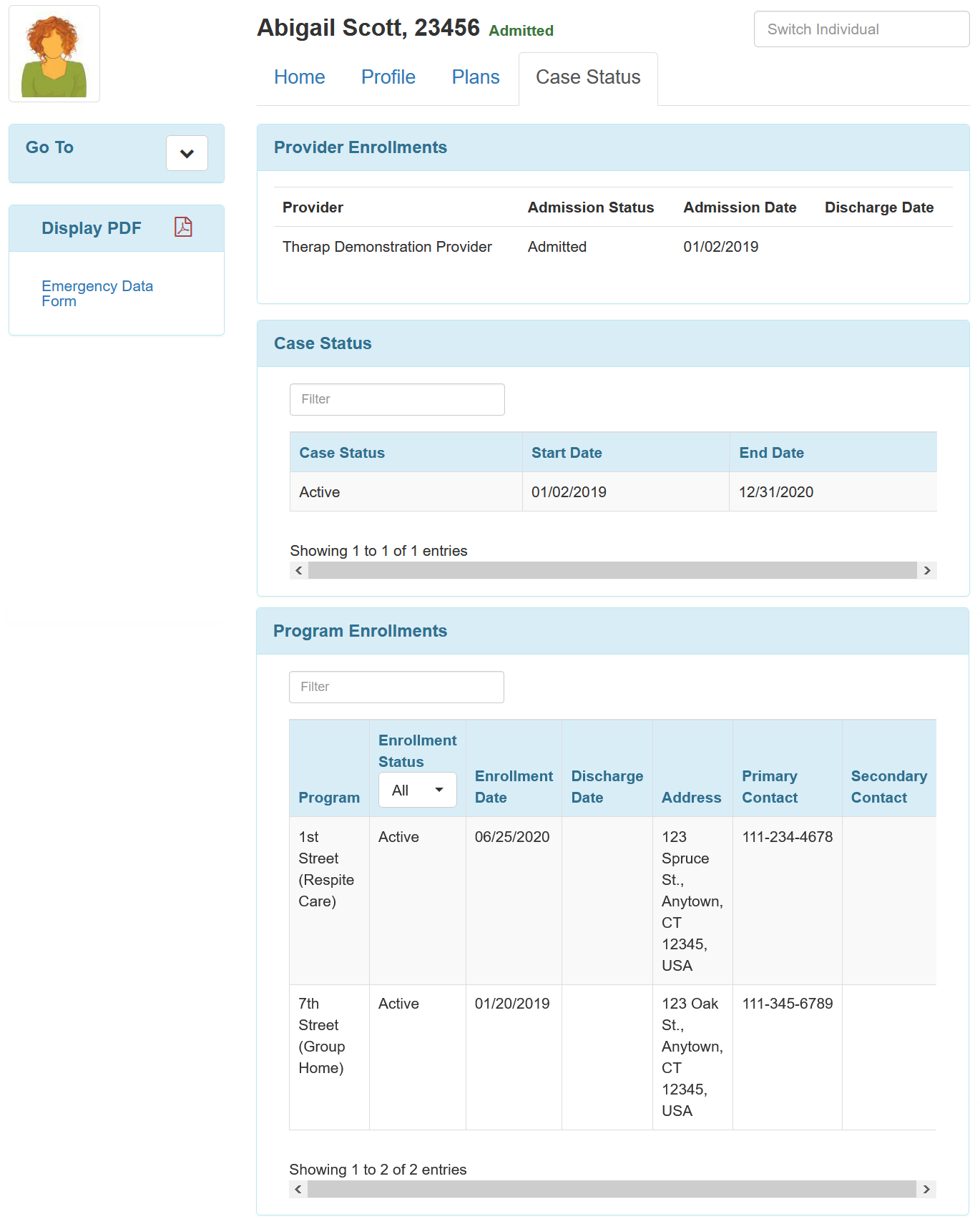
Task: Click the 123 Spruce St. address cell
Action: point(692,901)
